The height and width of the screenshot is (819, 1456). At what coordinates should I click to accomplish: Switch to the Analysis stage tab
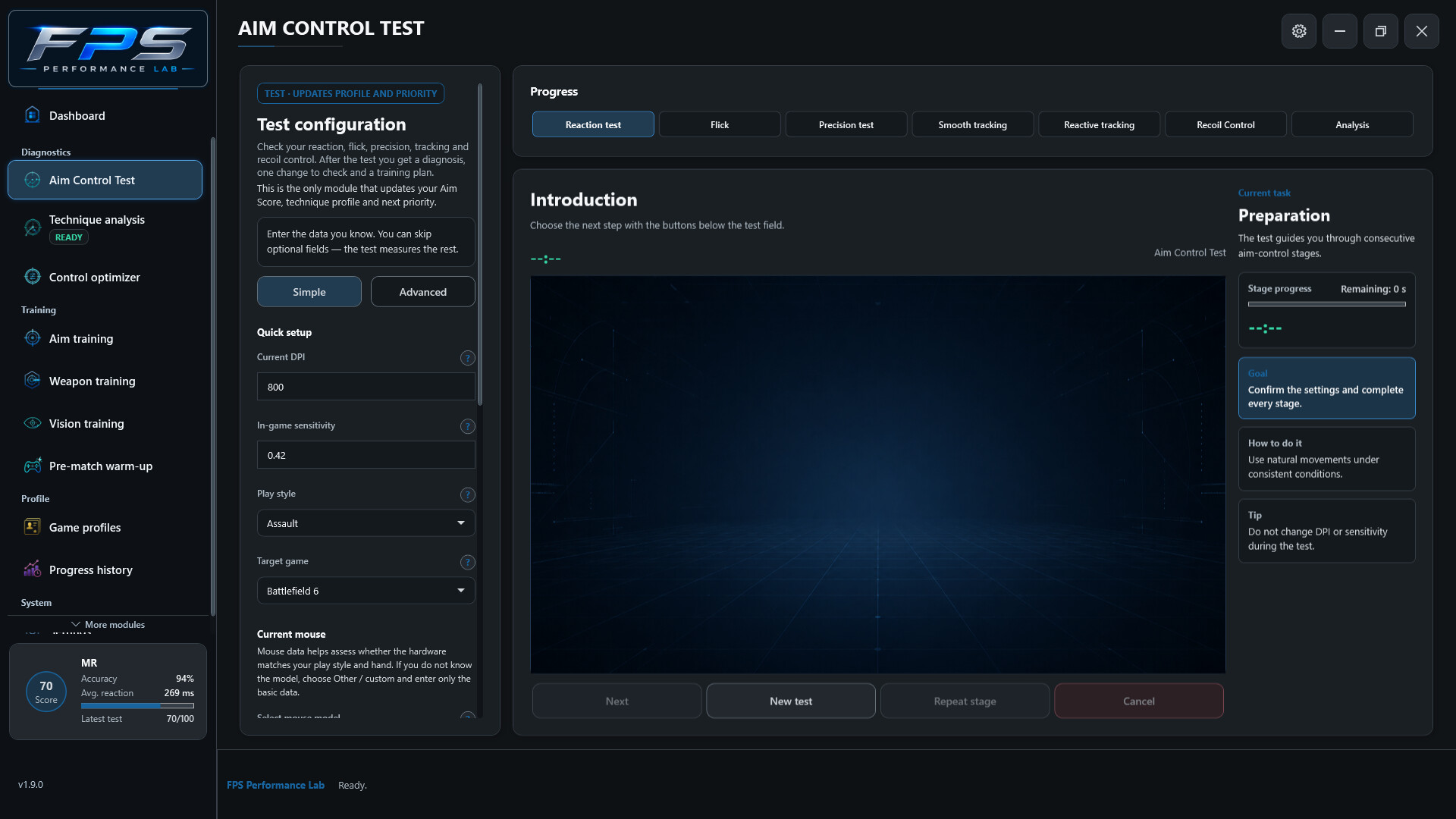pyautogui.click(x=1352, y=124)
